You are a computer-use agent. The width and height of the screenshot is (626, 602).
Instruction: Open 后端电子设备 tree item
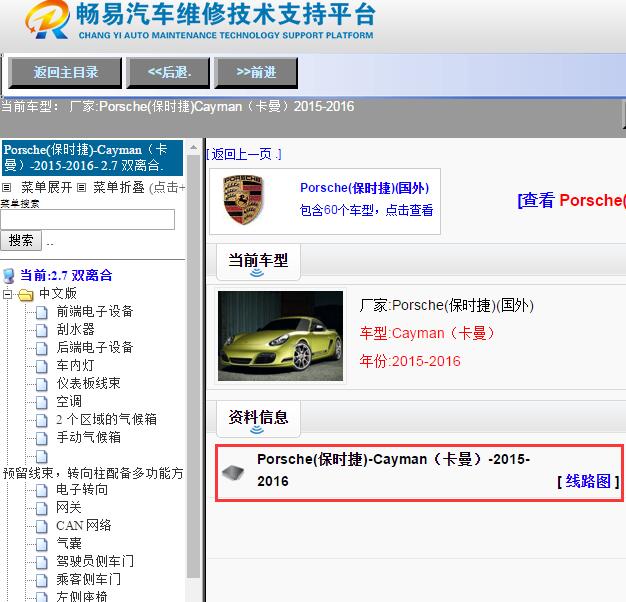coord(95,347)
